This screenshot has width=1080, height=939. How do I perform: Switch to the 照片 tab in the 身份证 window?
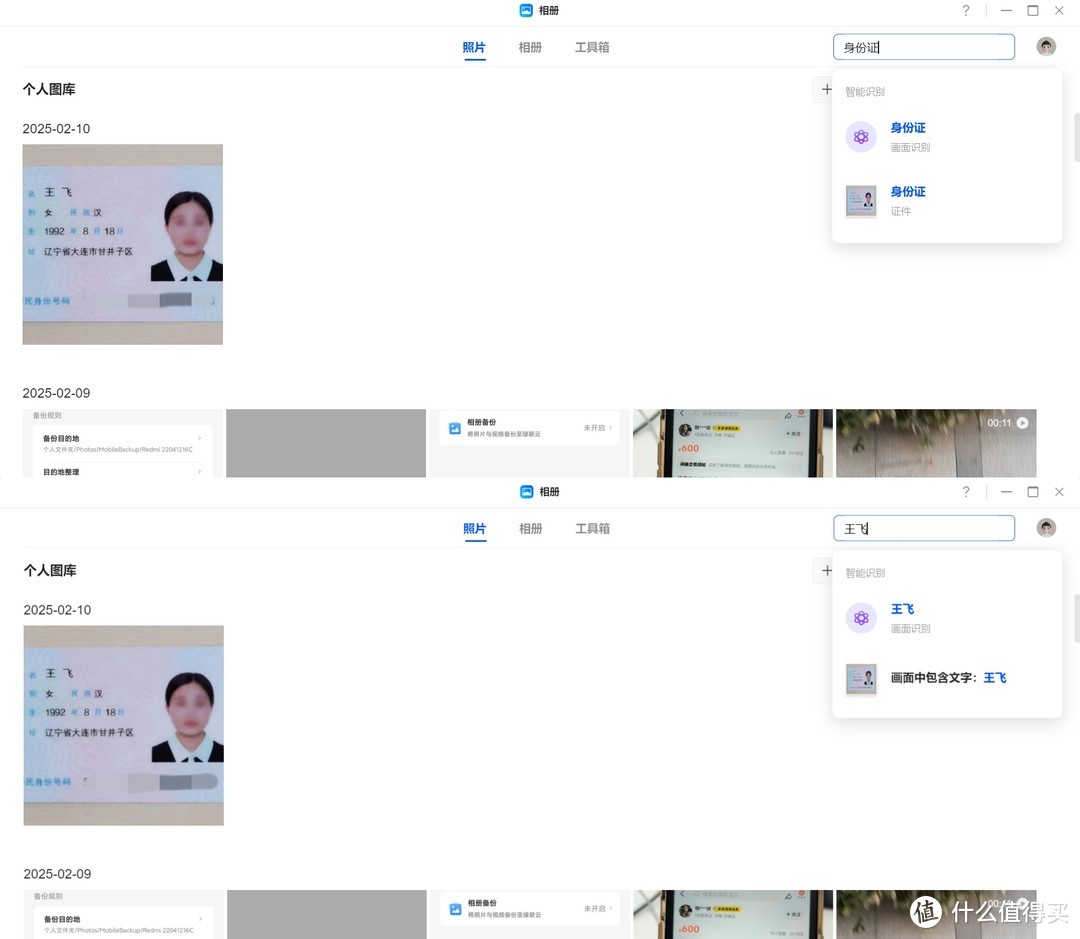point(474,48)
